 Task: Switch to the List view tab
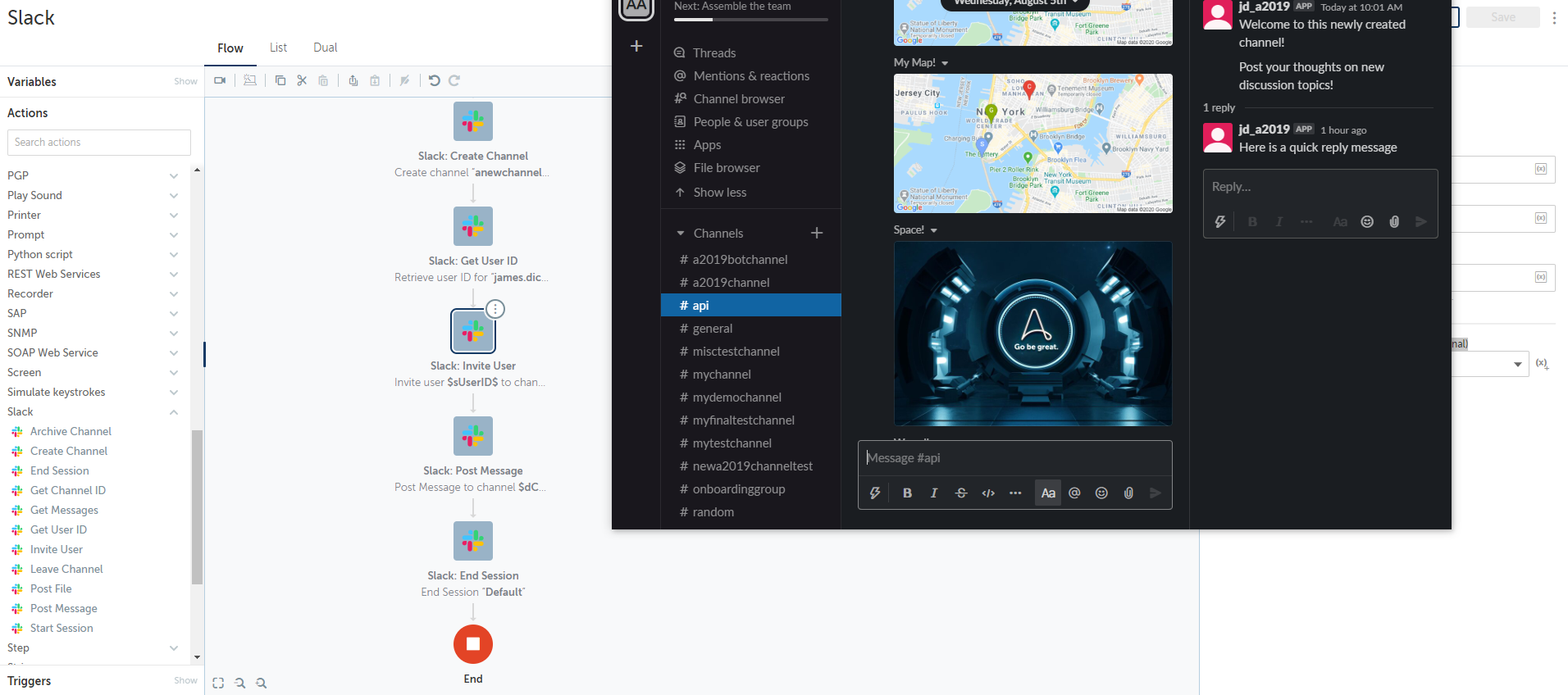click(278, 48)
